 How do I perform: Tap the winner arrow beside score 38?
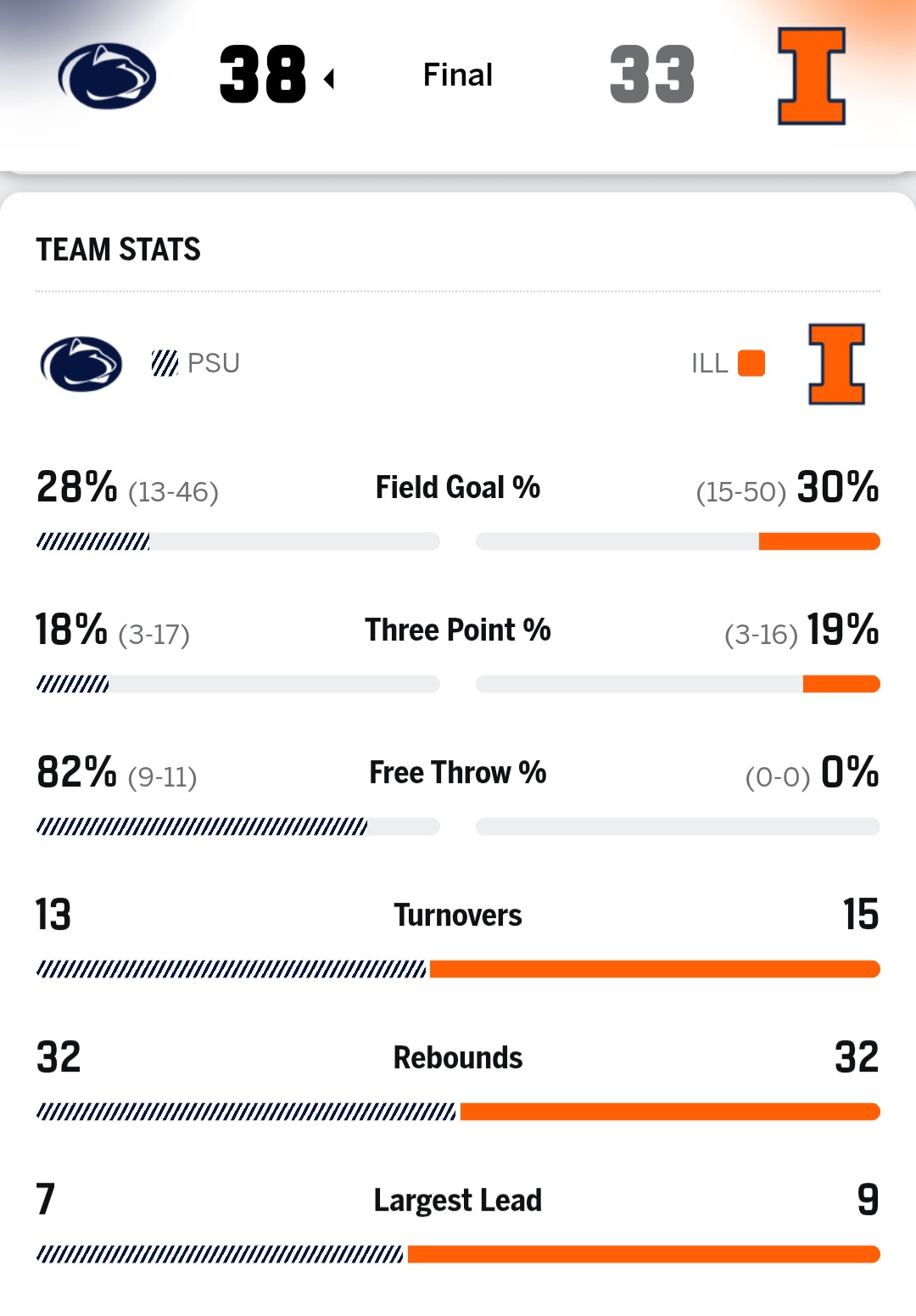coord(330,79)
